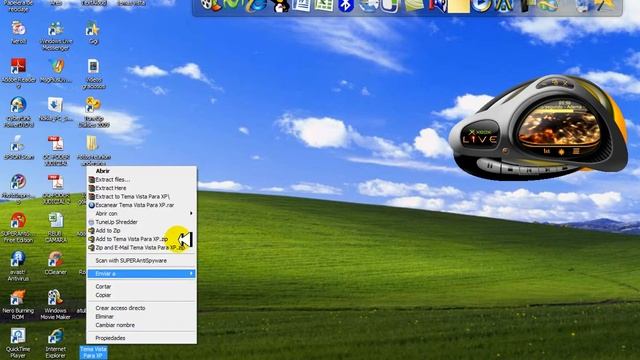Launch Nero Burning ROM shortcut

tap(18, 304)
